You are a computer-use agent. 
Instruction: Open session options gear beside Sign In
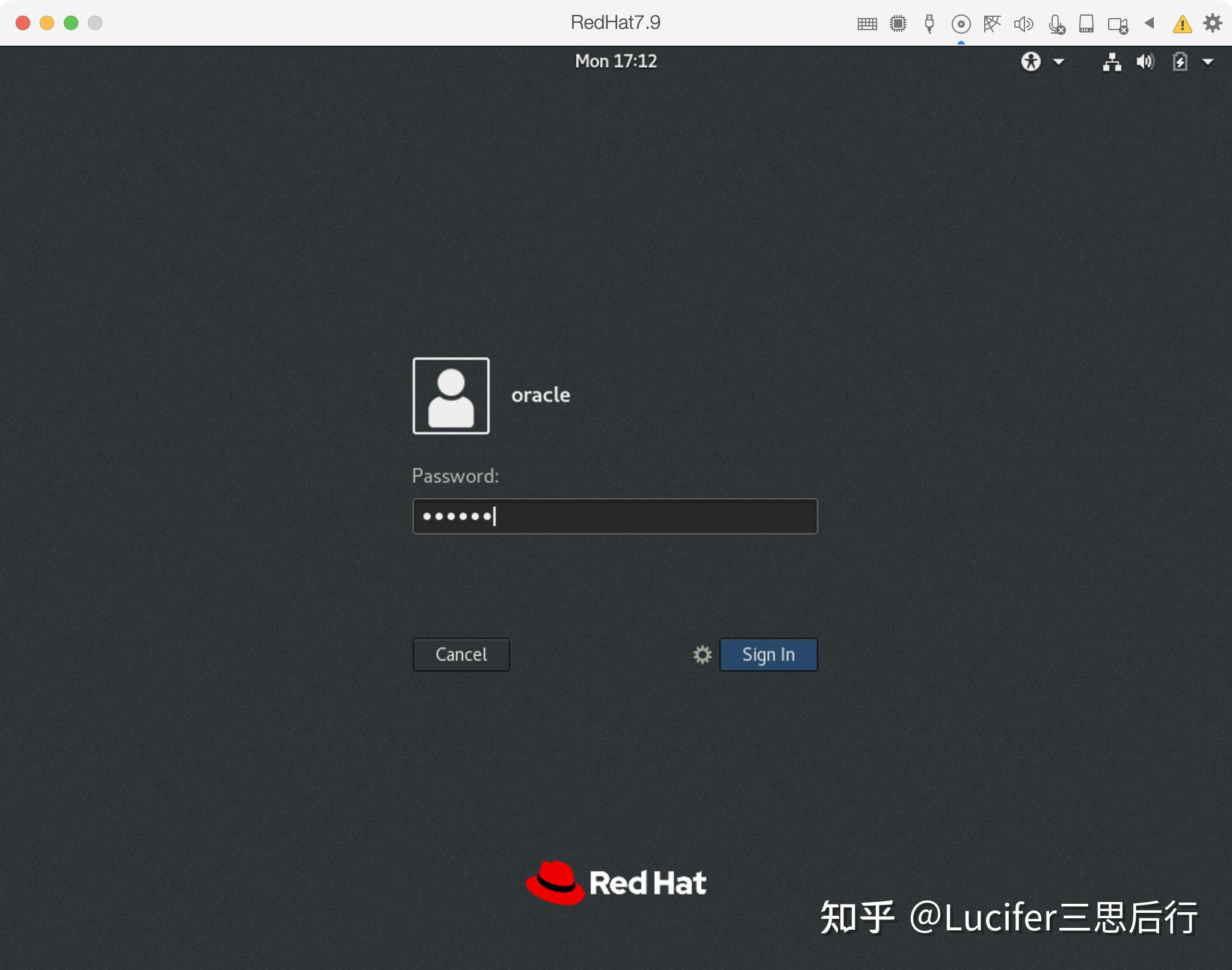coord(702,654)
